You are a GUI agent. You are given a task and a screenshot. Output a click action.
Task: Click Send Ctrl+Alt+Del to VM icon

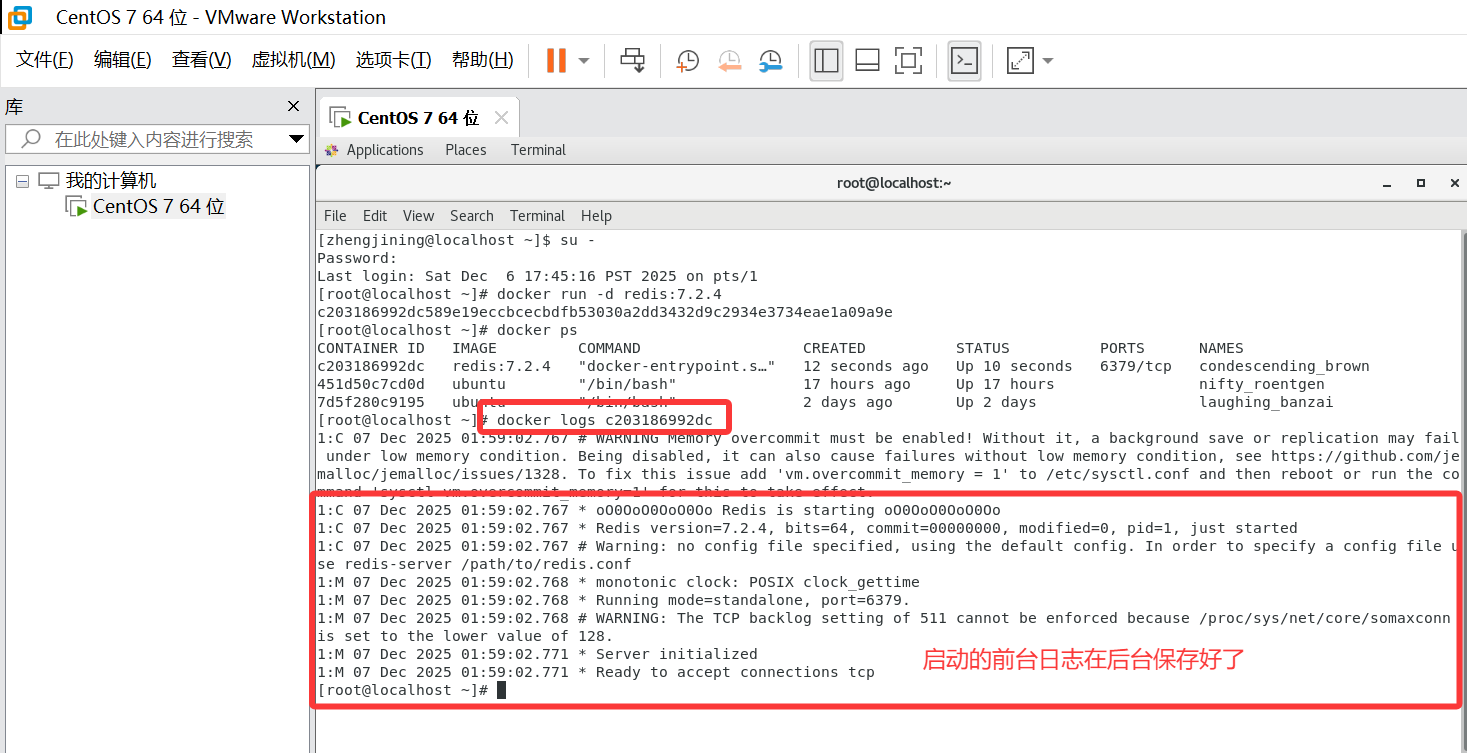[632, 60]
